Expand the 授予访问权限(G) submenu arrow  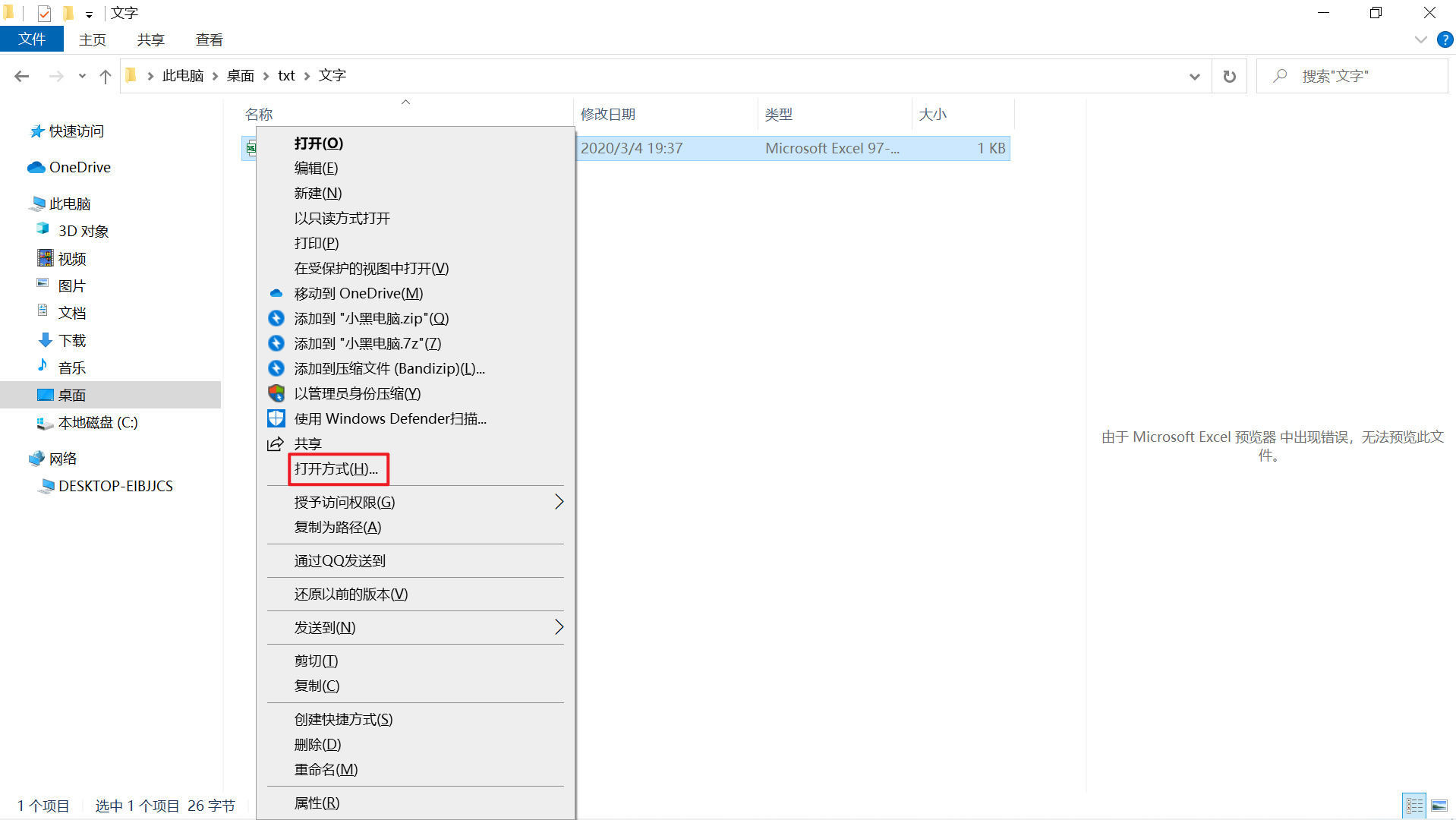point(559,502)
